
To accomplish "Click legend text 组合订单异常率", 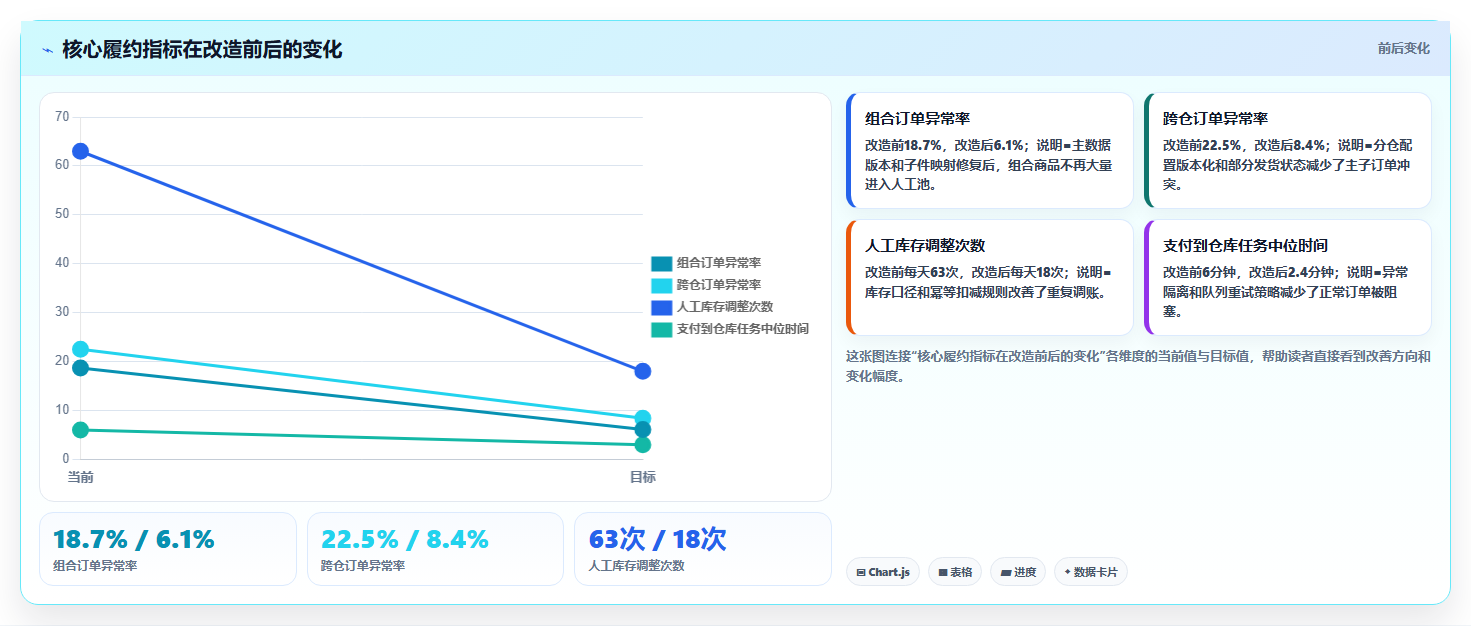I will click(x=719, y=264).
